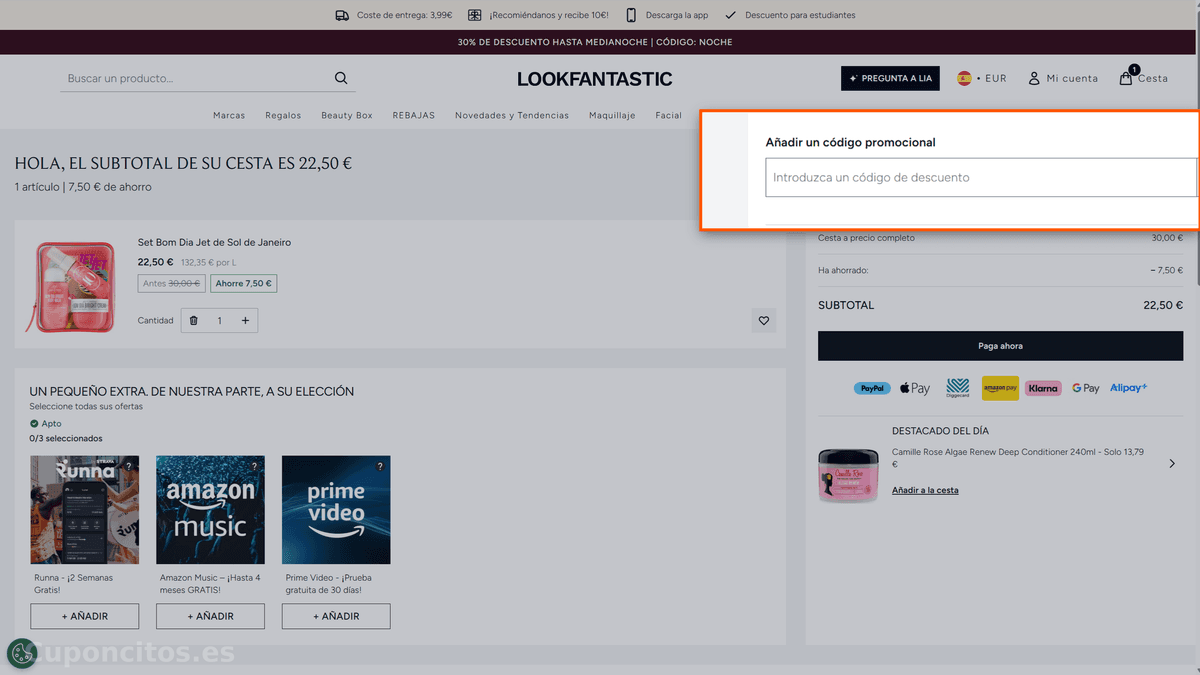Click the Paga ahora button

tap(1000, 346)
